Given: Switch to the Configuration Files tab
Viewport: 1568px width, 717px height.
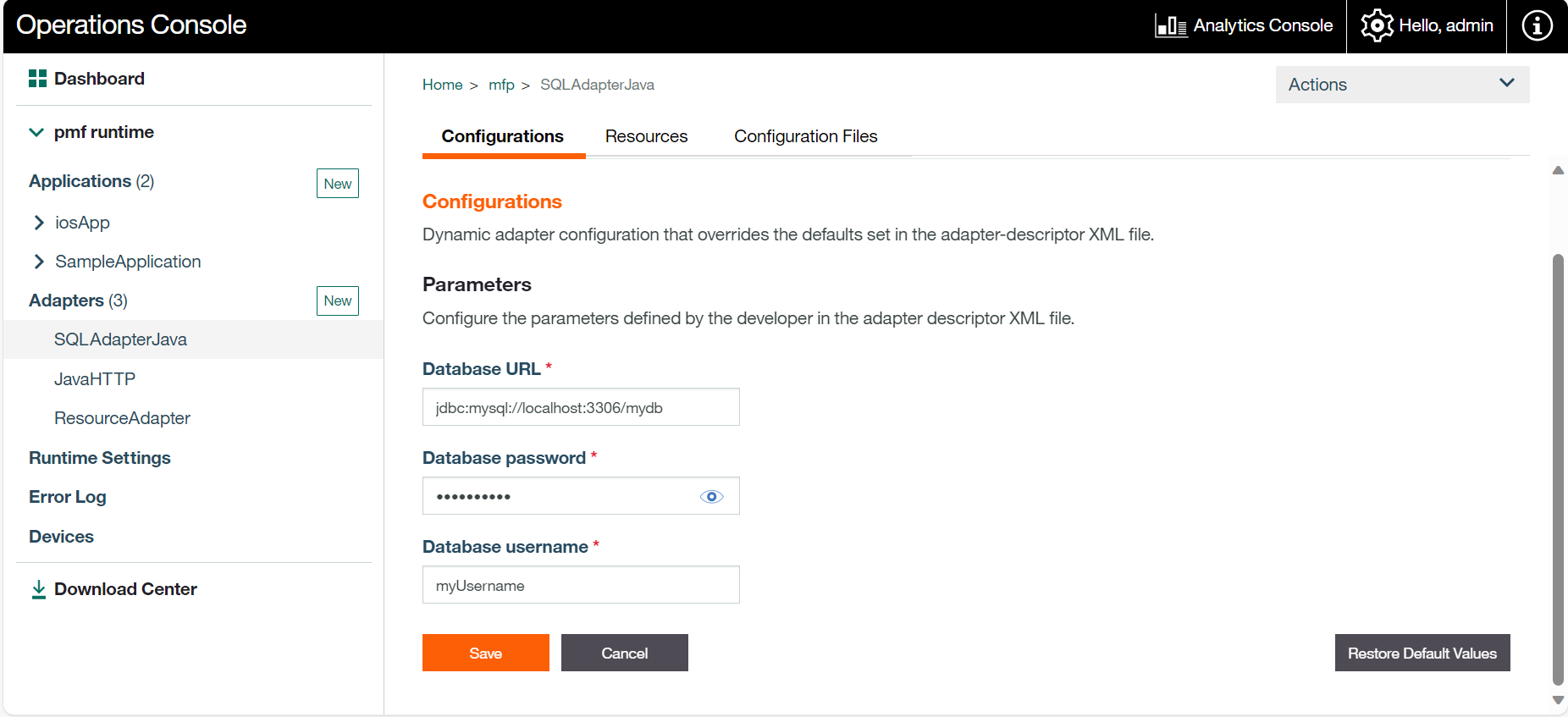Looking at the screenshot, I should (805, 136).
